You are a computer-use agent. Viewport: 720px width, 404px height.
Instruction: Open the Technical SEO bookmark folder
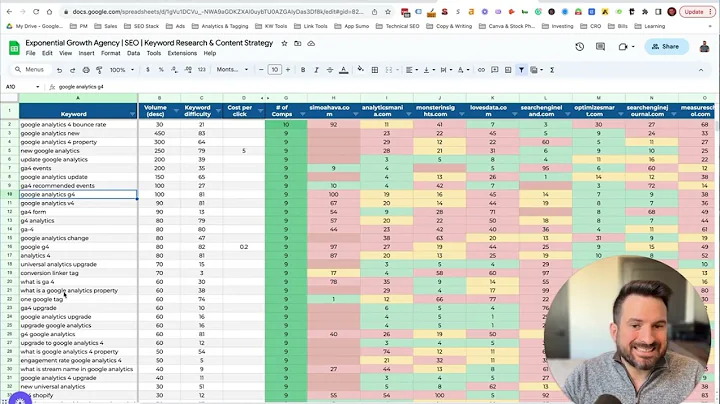point(398,26)
